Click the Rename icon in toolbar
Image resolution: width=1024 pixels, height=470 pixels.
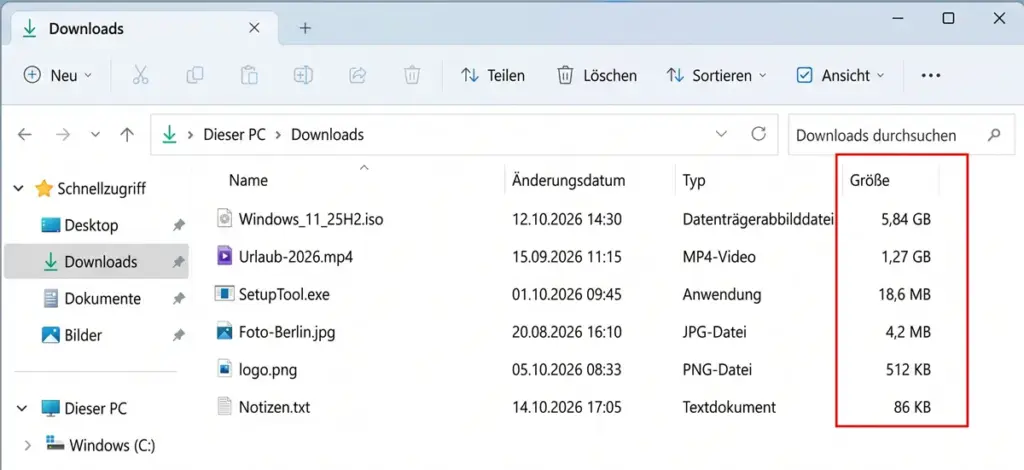[303, 76]
